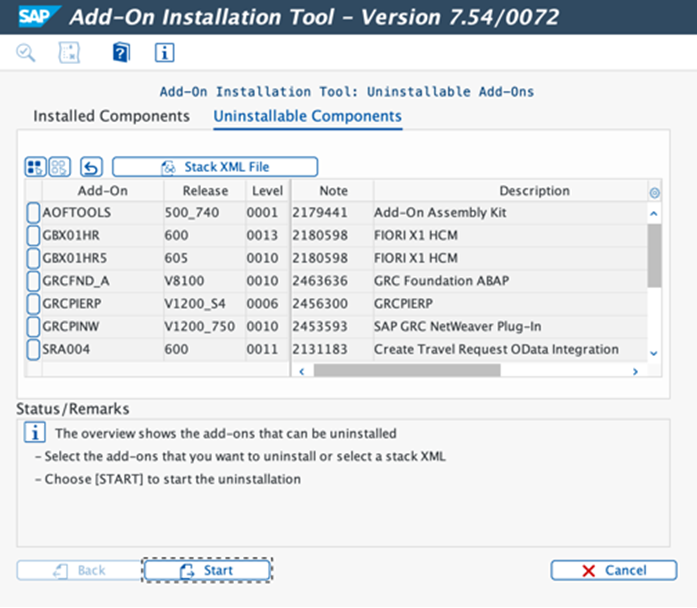Viewport: 697px width, 608px height.
Task: Click note number 2131183
Action: point(320,349)
